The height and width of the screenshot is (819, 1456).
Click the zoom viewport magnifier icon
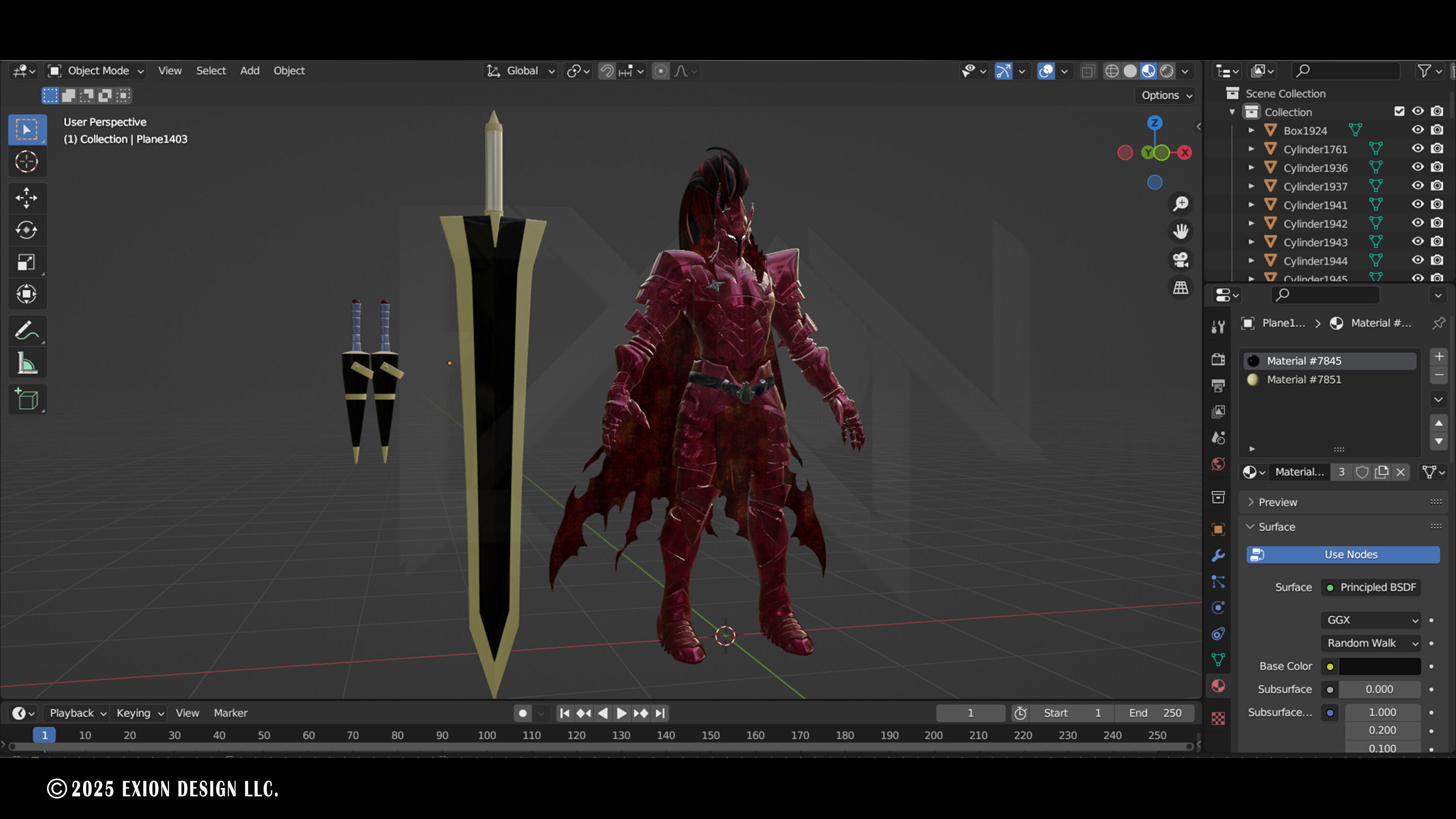point(1180,203)
